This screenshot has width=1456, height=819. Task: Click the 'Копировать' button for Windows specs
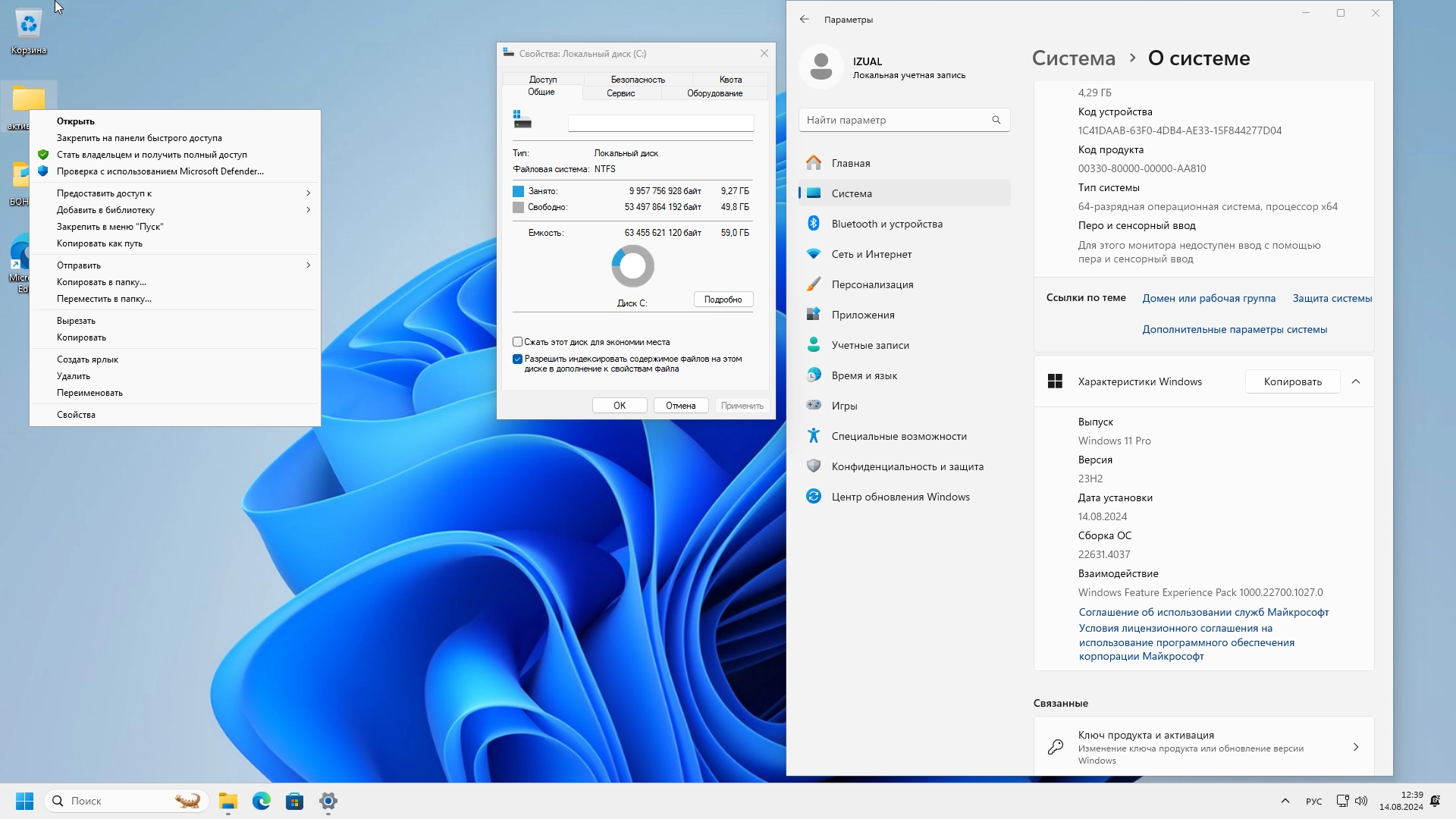click(x=1292, y=381)
